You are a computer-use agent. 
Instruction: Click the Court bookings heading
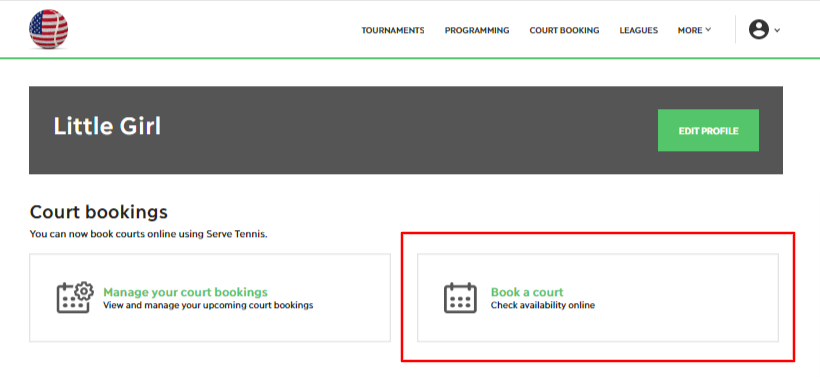point(99,212)
